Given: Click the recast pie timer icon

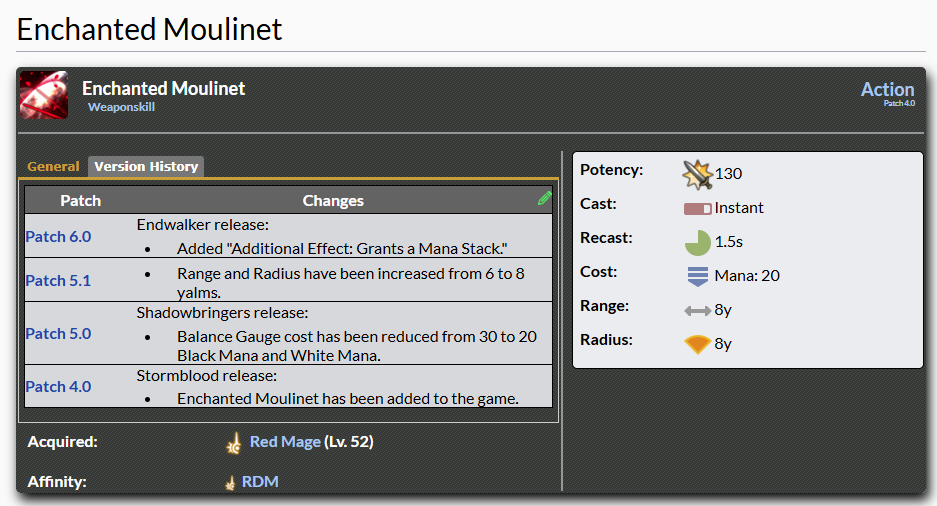Looking at the screenshot, I should [x=697, y=243].
